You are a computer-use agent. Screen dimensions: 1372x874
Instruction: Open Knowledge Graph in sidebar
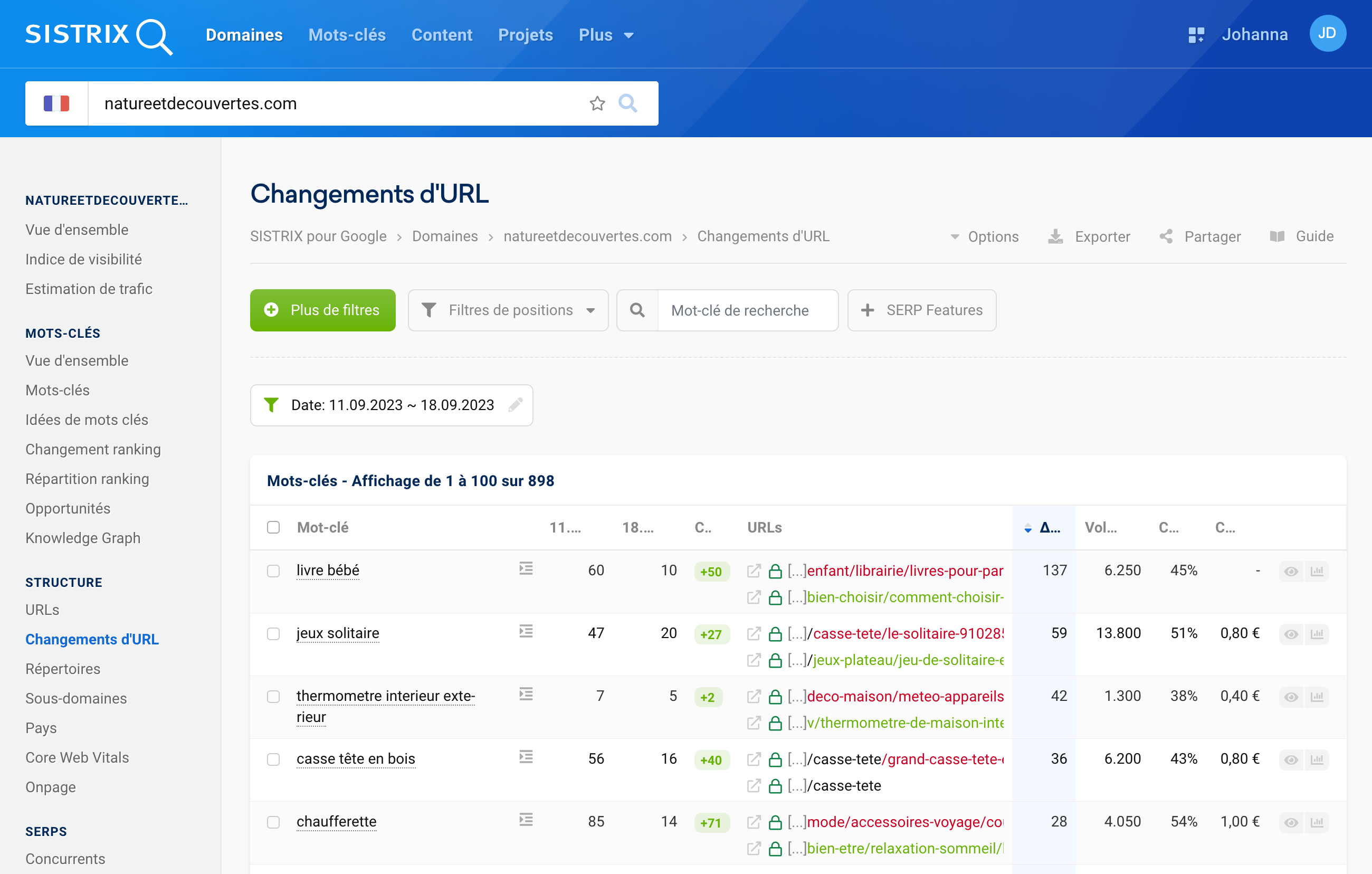pos(83,538)
